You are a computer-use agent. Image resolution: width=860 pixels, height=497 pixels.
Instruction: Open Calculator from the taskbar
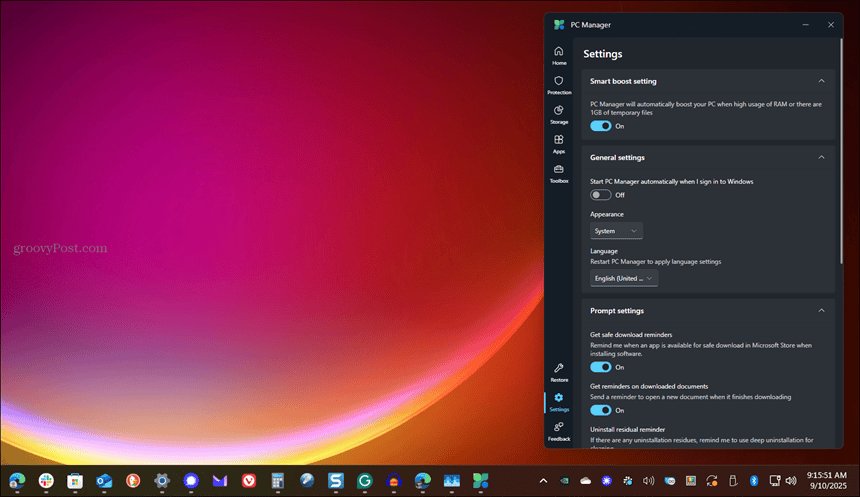278,481
